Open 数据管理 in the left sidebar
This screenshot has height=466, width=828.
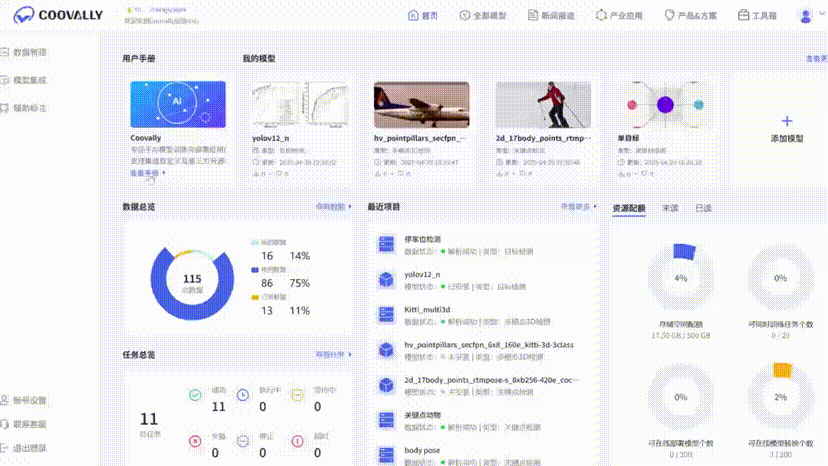click(24, 52)
